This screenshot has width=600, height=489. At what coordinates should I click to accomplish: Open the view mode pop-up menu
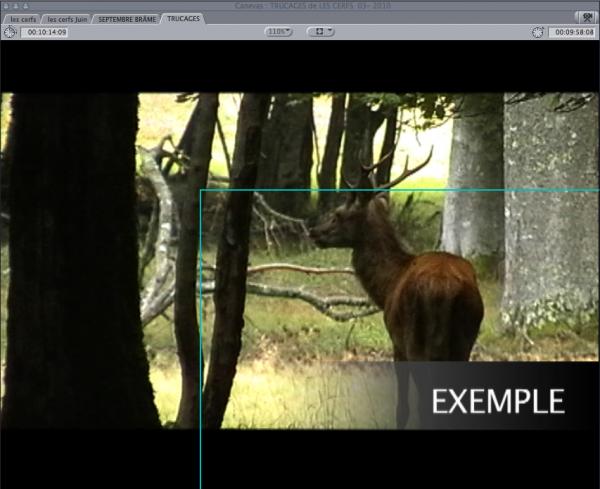321,32
